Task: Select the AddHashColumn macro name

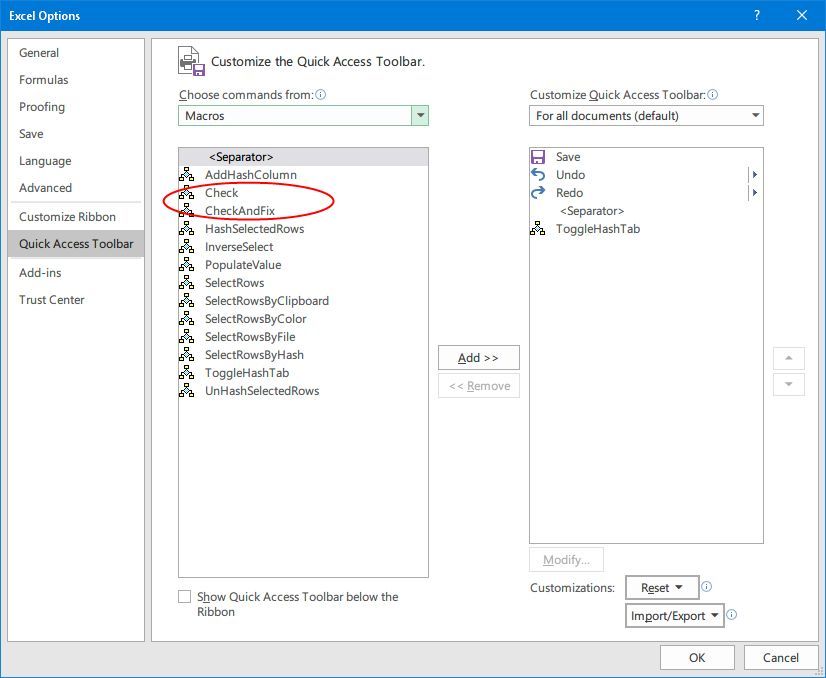Action: [251, 174]
